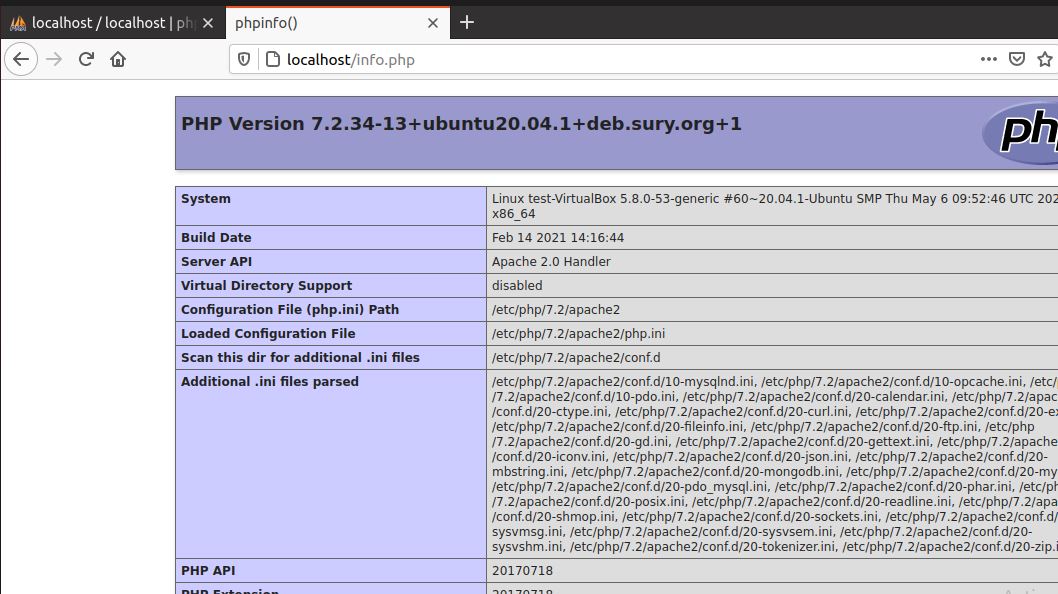Switch to the localhost phpMyAdmin tab
The height and width of the screenshot is (594, 1058).
point(113,22)
